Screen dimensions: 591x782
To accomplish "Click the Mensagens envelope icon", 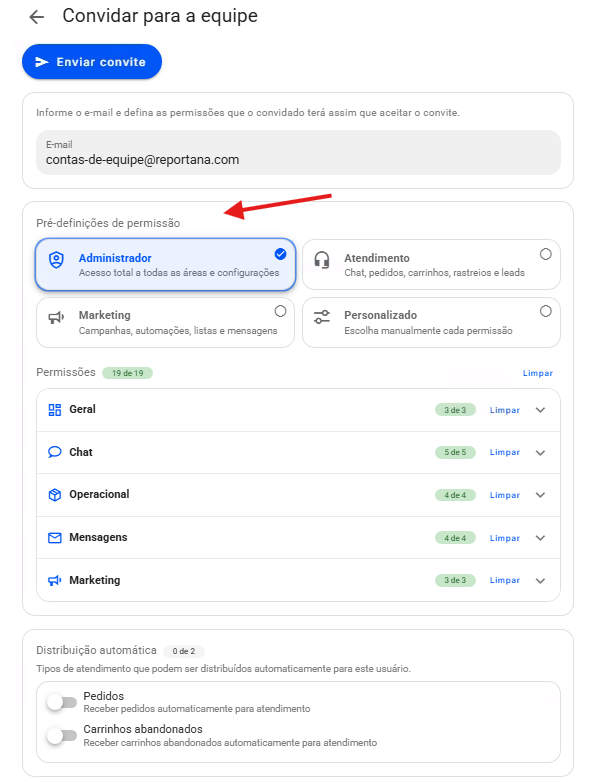I will [55, 538].
